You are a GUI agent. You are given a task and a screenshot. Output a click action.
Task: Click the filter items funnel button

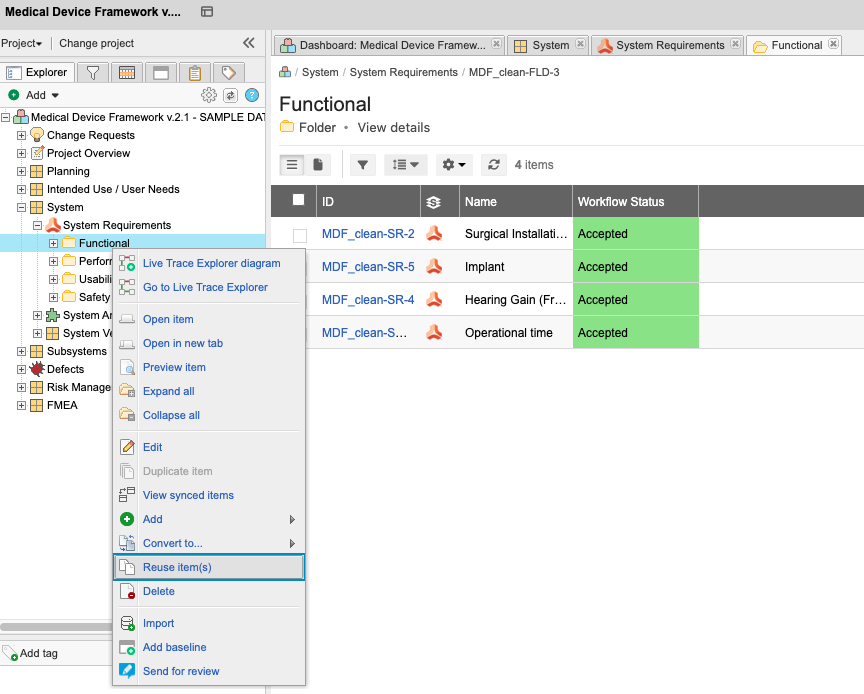[363, 165]
